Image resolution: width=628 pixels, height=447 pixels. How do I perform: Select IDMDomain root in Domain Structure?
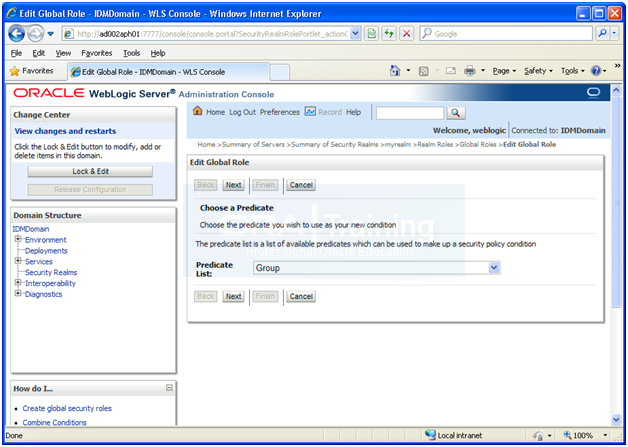tap(31, 229)
